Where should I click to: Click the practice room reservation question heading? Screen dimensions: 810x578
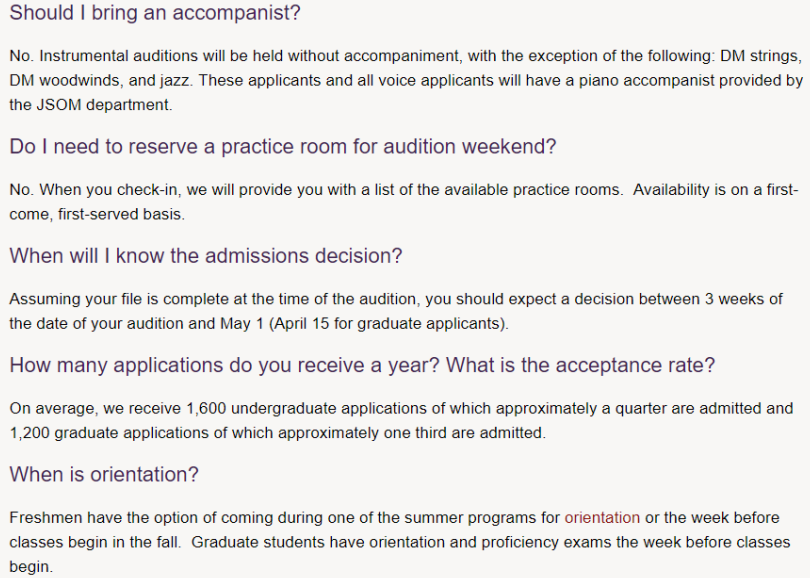[x=282, y=146]
